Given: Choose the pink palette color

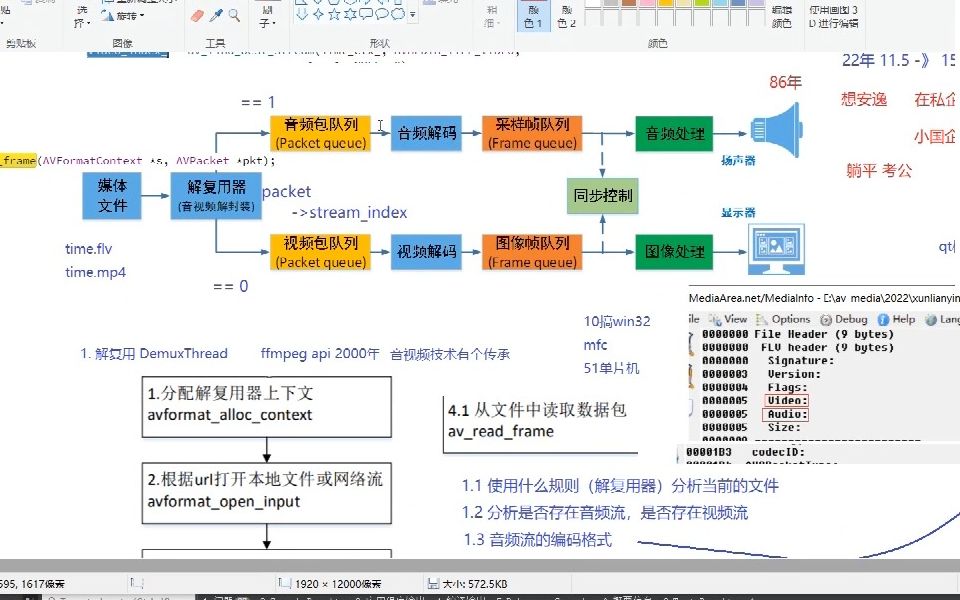Looking at the screenshot, I should point(647,3).
